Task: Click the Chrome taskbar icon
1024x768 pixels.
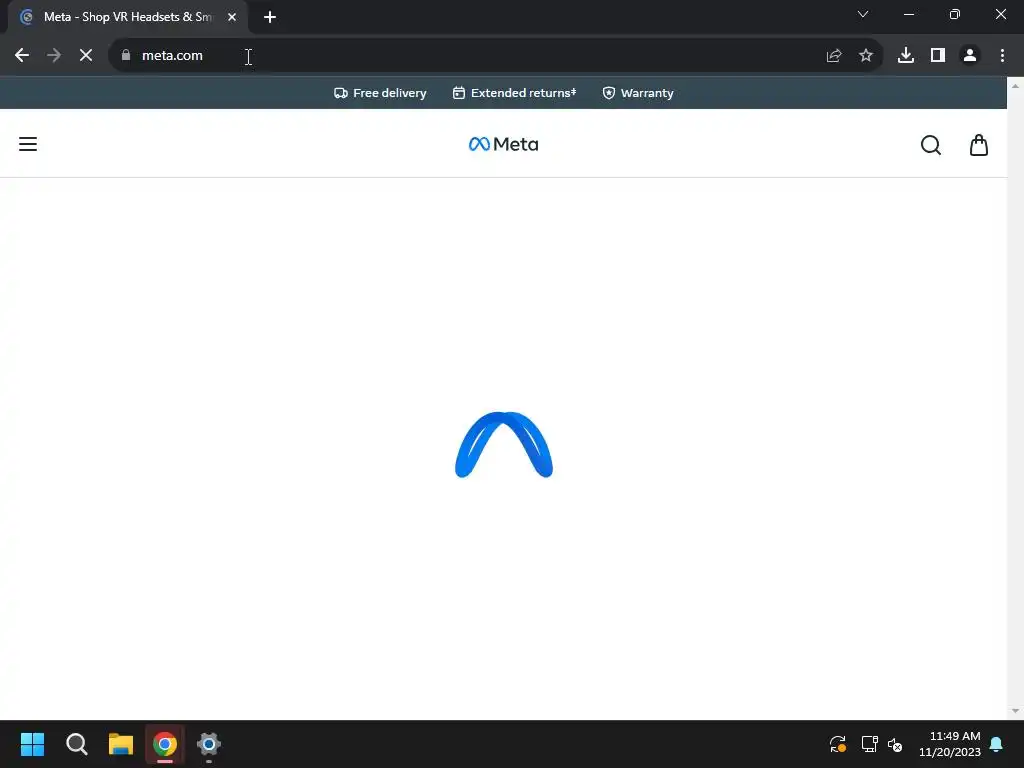Action: pyautogui.click(x=165, y=744)
